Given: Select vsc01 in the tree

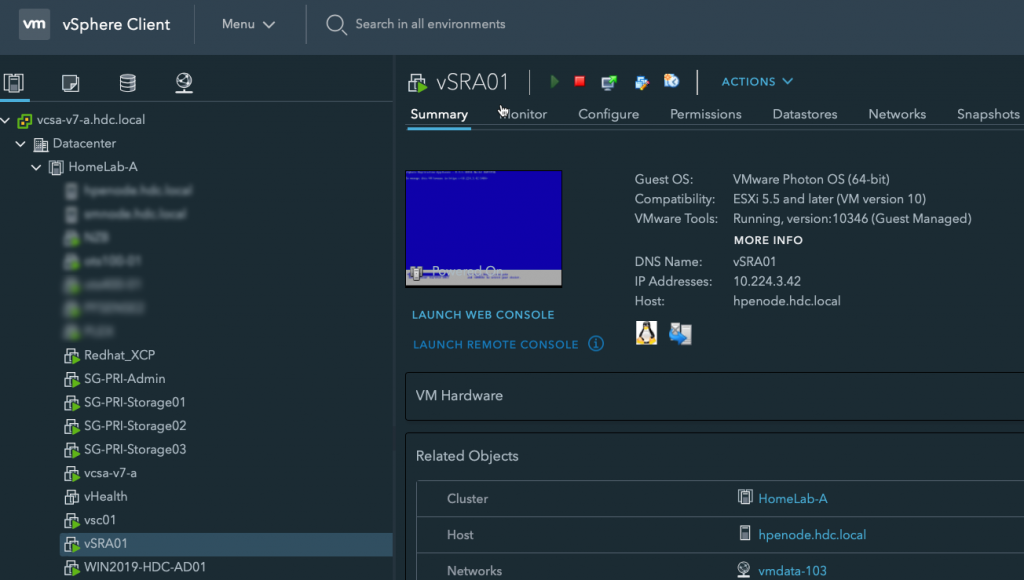Looking at the screenshot, I should [x=99, y=520].
